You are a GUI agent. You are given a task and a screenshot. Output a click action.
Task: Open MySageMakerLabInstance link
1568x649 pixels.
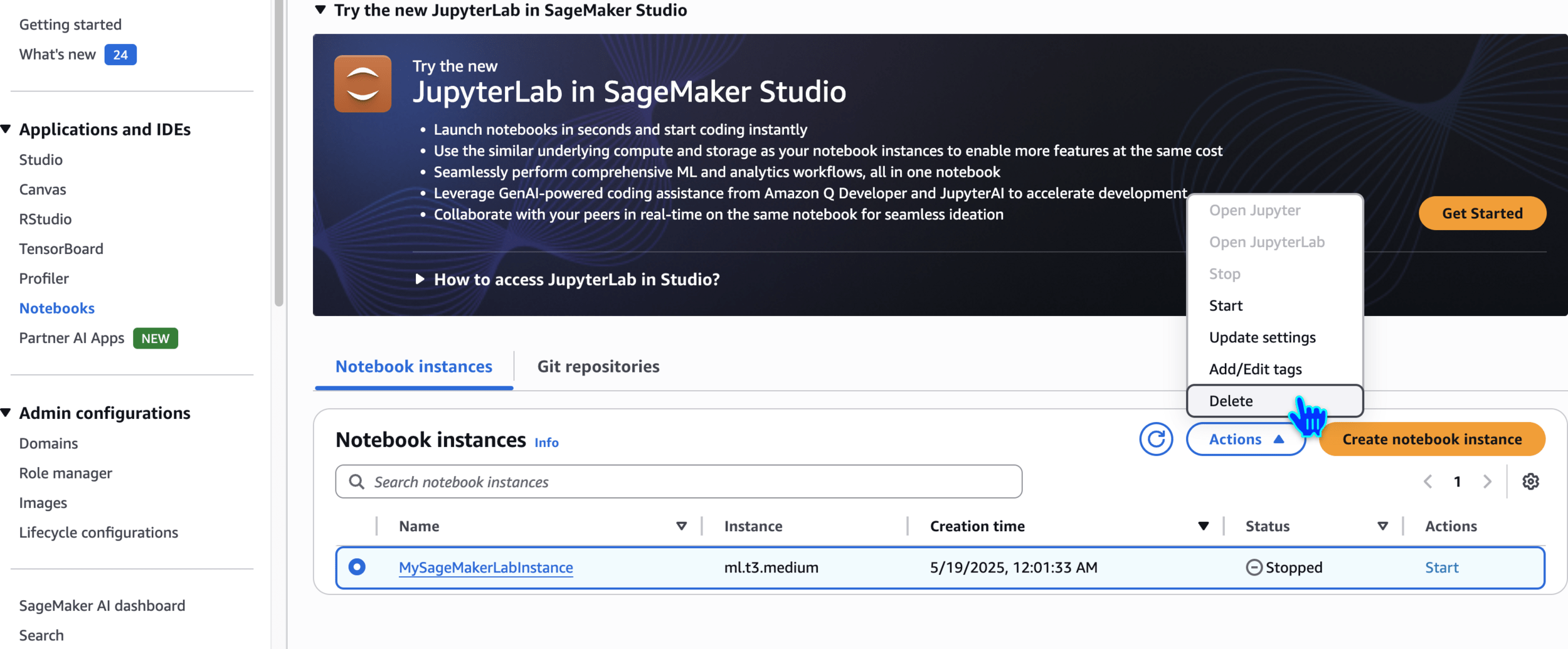486,567
